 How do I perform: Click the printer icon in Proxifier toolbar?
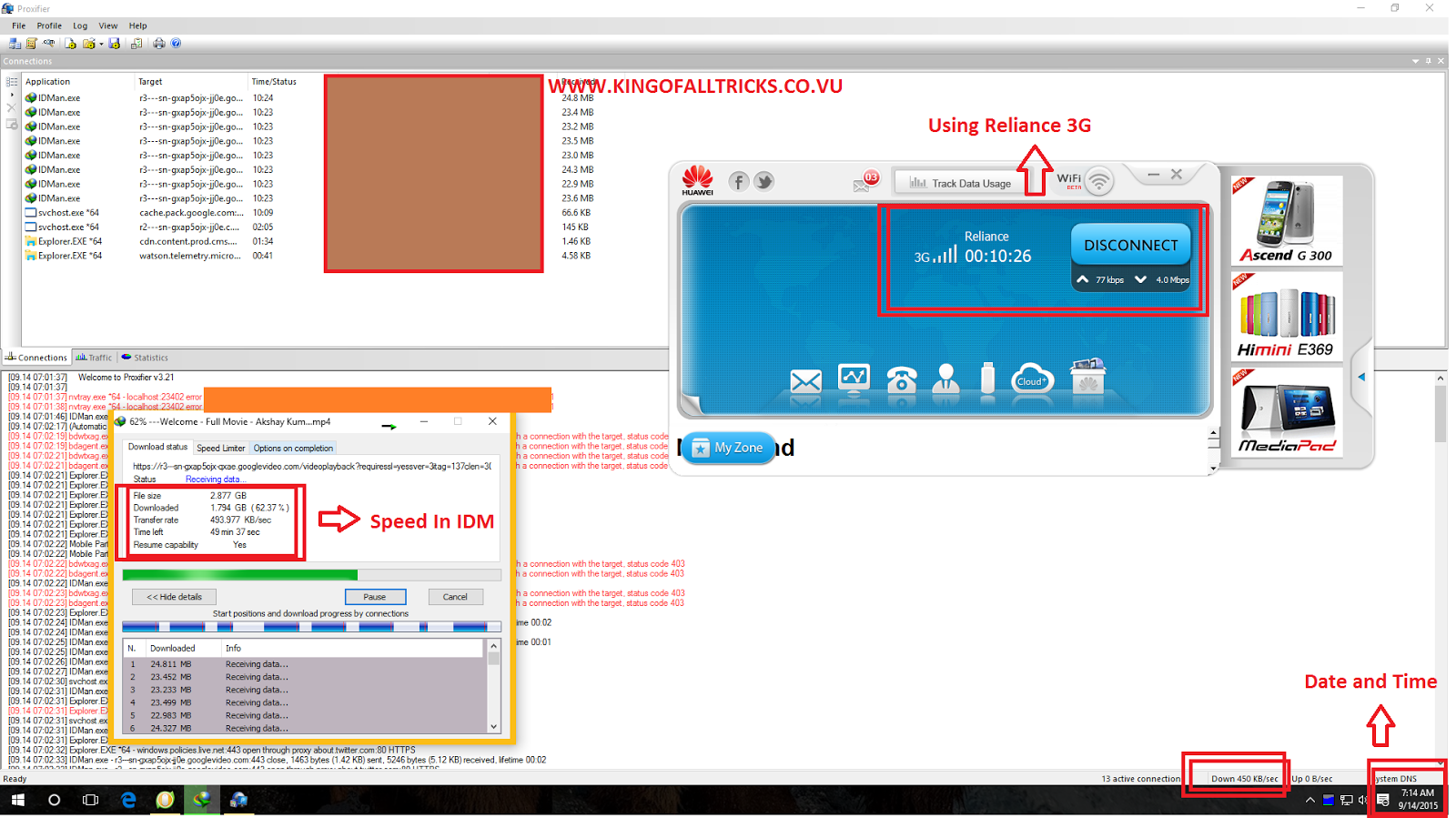tap(159, 43)
